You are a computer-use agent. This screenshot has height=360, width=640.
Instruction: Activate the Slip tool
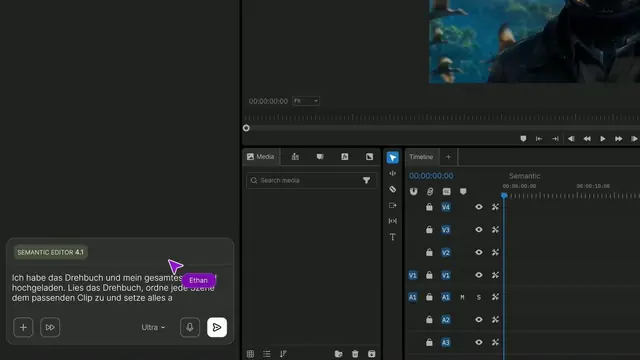click(392, 221)
